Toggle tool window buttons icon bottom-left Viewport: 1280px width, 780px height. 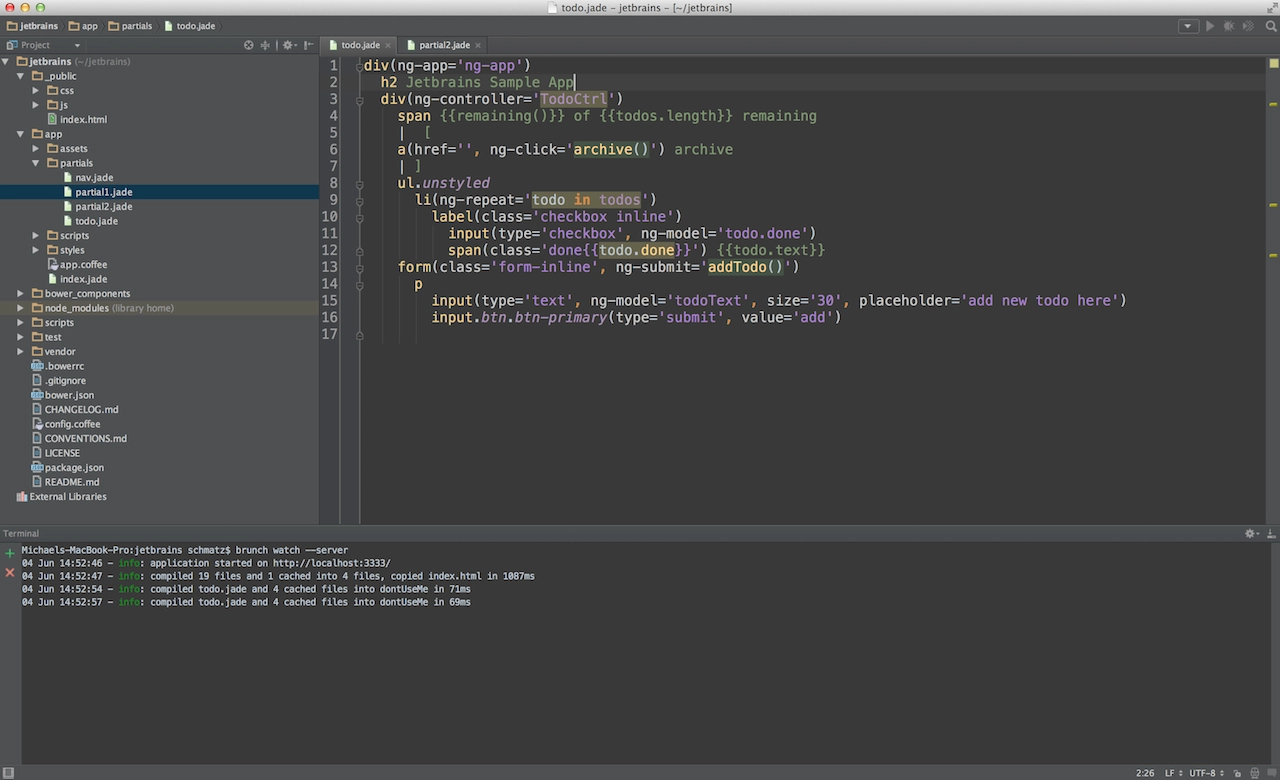point(8,773)
